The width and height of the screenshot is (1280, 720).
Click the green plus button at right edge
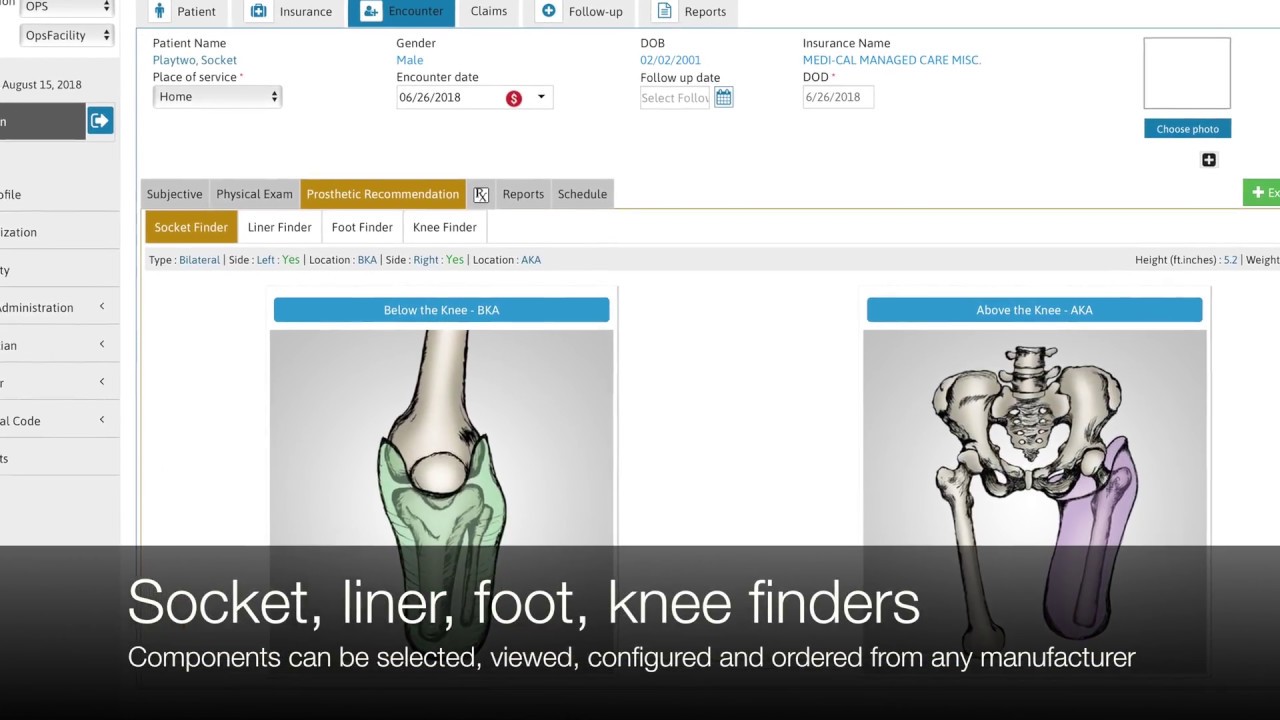click(x=1262, y=193)
